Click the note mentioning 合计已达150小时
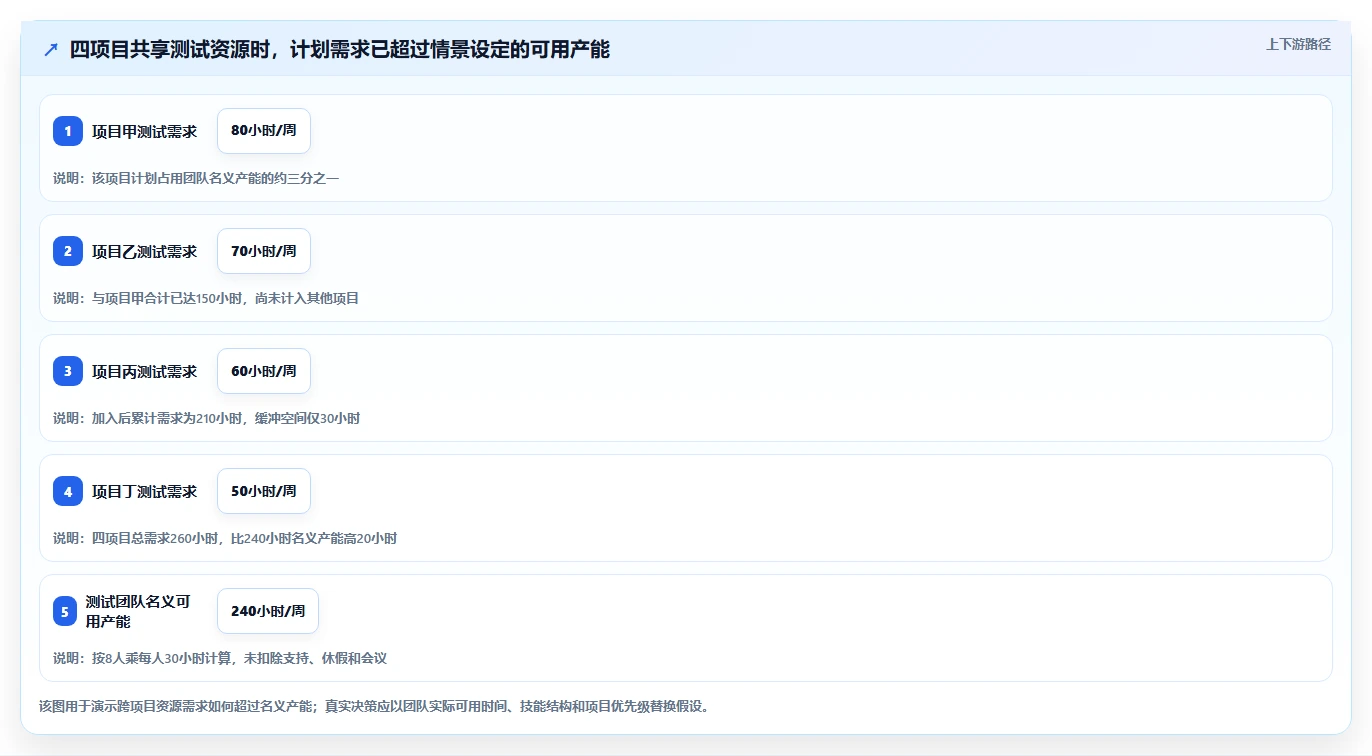This screenshot has width=1372, height=756. pos(206,298)
